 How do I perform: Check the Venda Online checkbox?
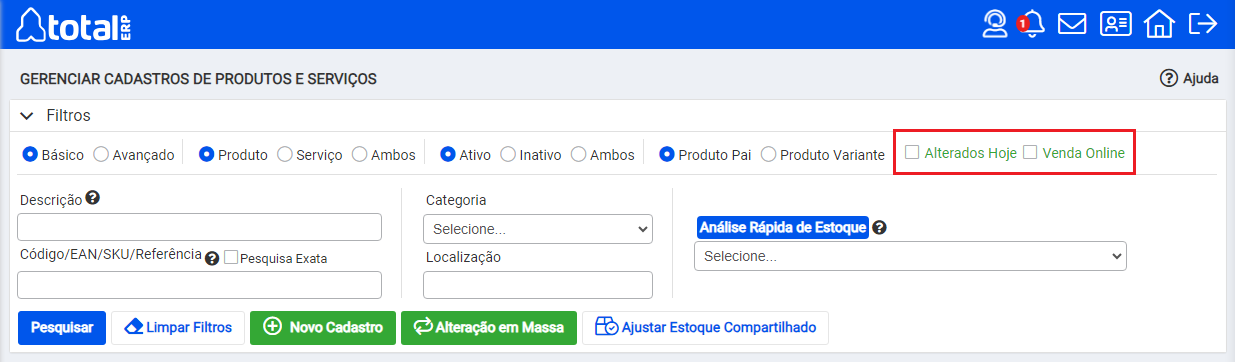tap(1030, 153)
